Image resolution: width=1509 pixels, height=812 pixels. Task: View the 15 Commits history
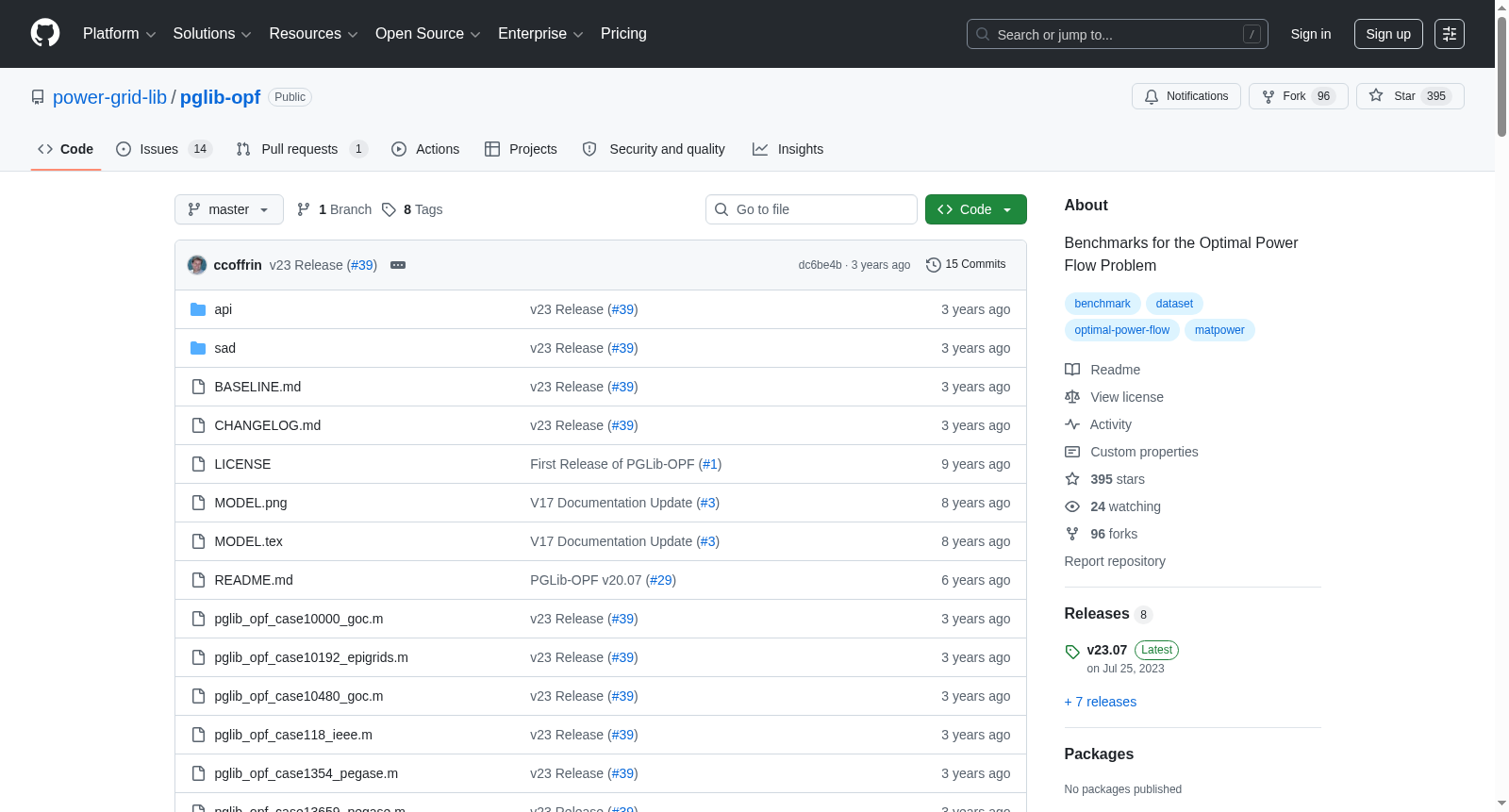(x=966, y=265)
